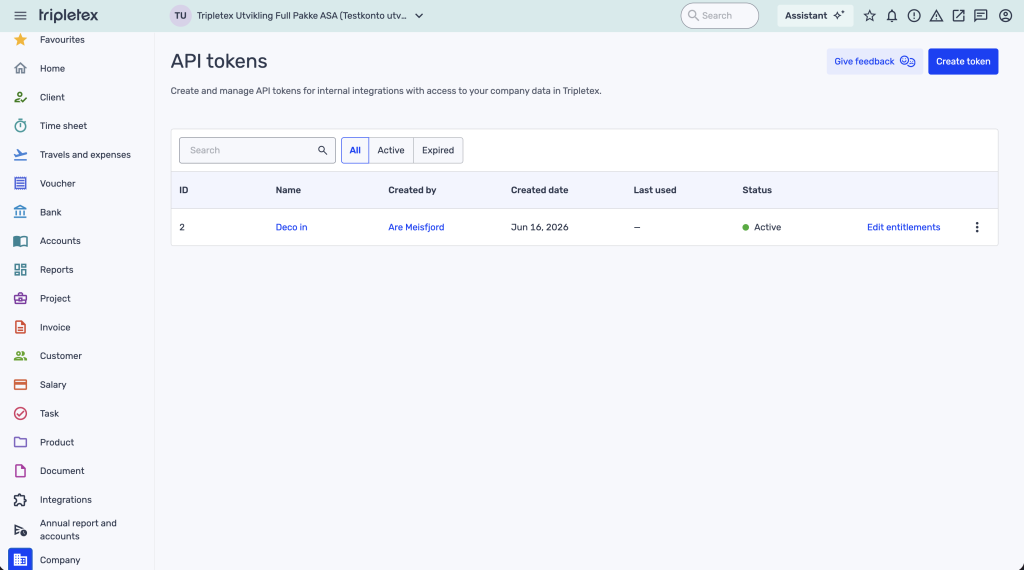Click the Created by column header
Screen dimensions: 1024x570
click(412, 190)
